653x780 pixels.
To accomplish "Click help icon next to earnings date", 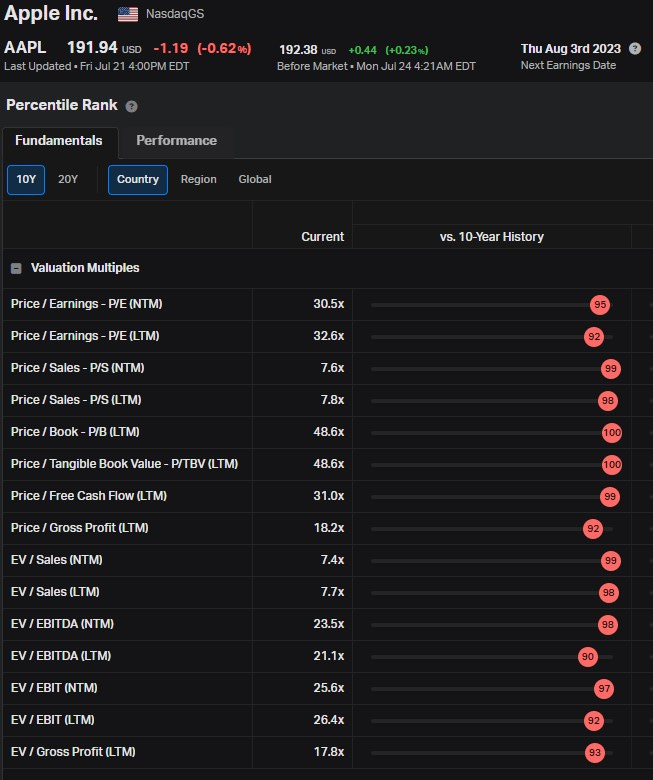I will [635, 49].
